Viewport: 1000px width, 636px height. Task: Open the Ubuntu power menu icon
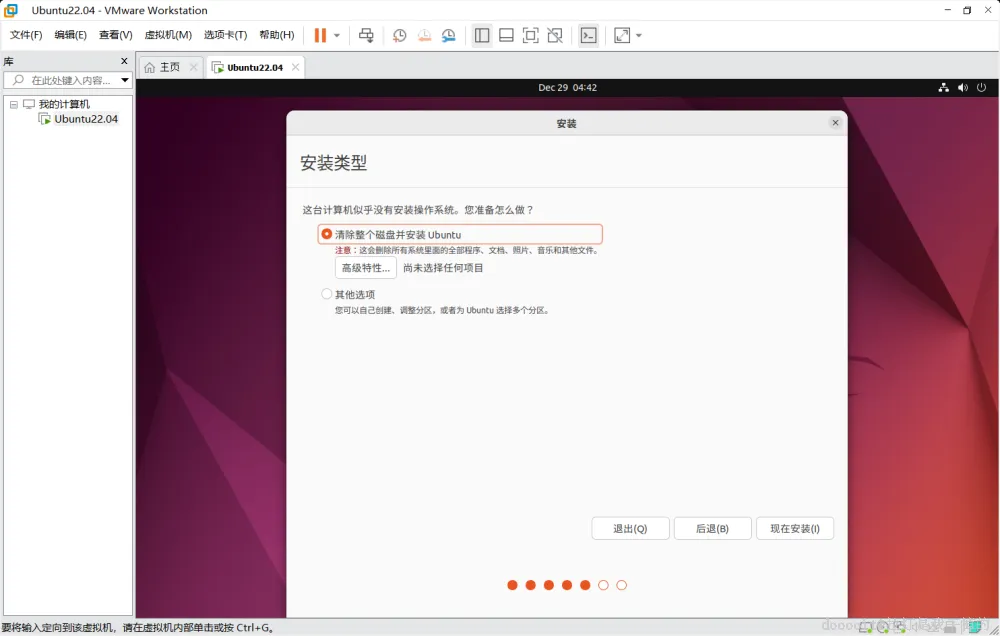[981, 87]
